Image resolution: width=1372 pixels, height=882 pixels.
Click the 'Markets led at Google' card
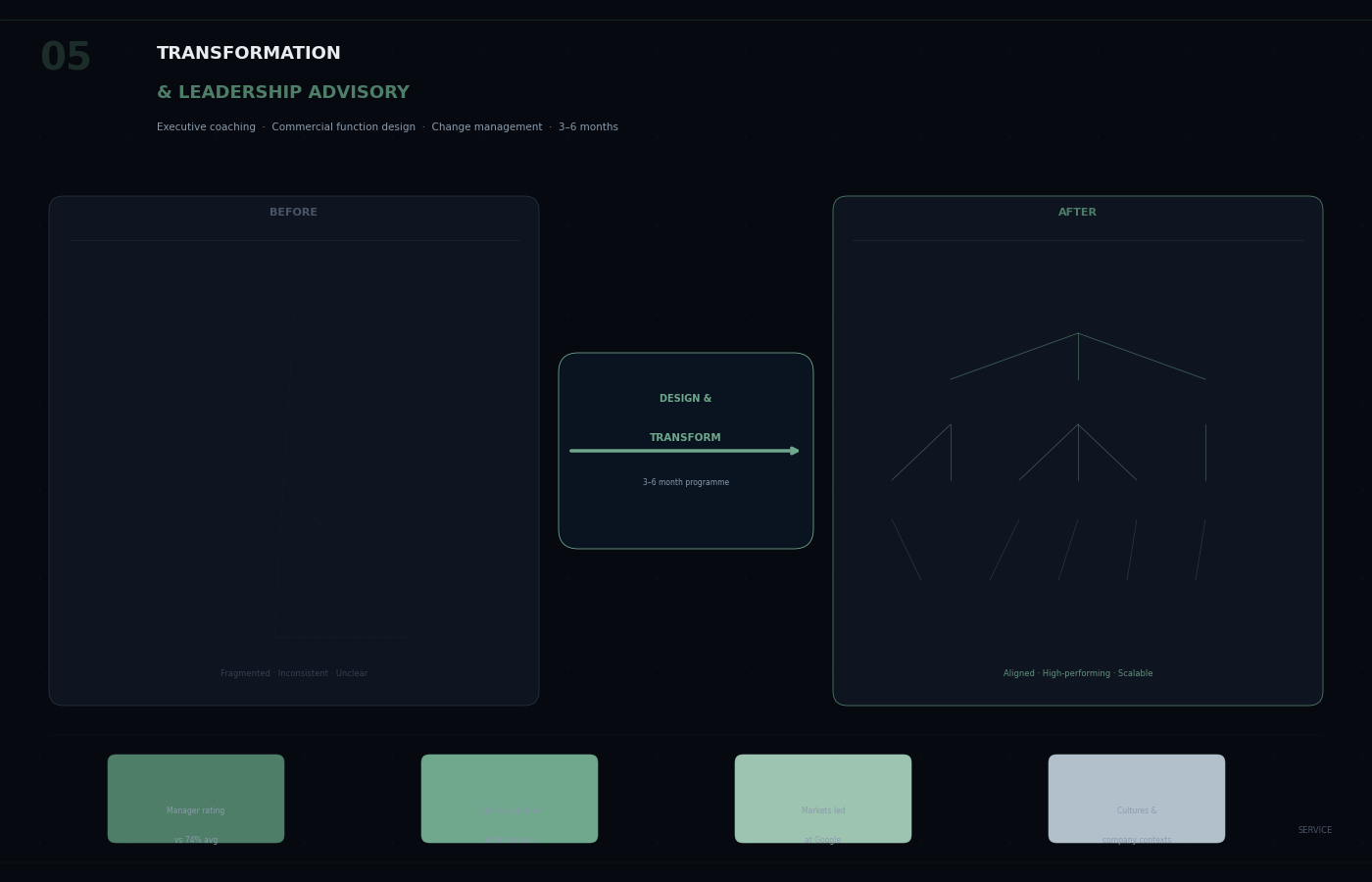point(823,799)
